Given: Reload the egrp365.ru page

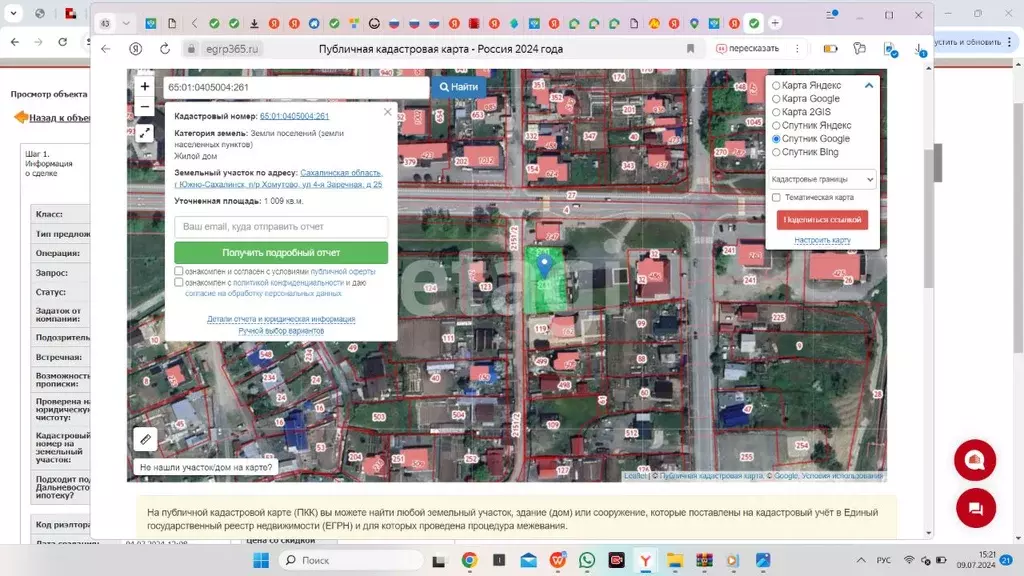Looking at the screenshot, I should (x=165, y=49).
